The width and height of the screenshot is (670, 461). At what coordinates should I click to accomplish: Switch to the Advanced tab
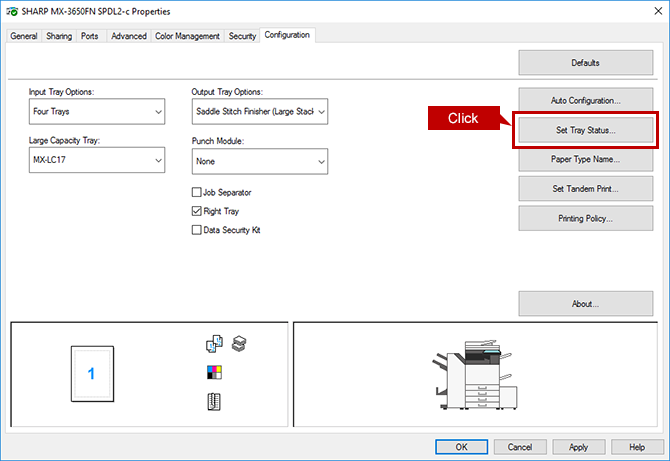coord(129,36)
